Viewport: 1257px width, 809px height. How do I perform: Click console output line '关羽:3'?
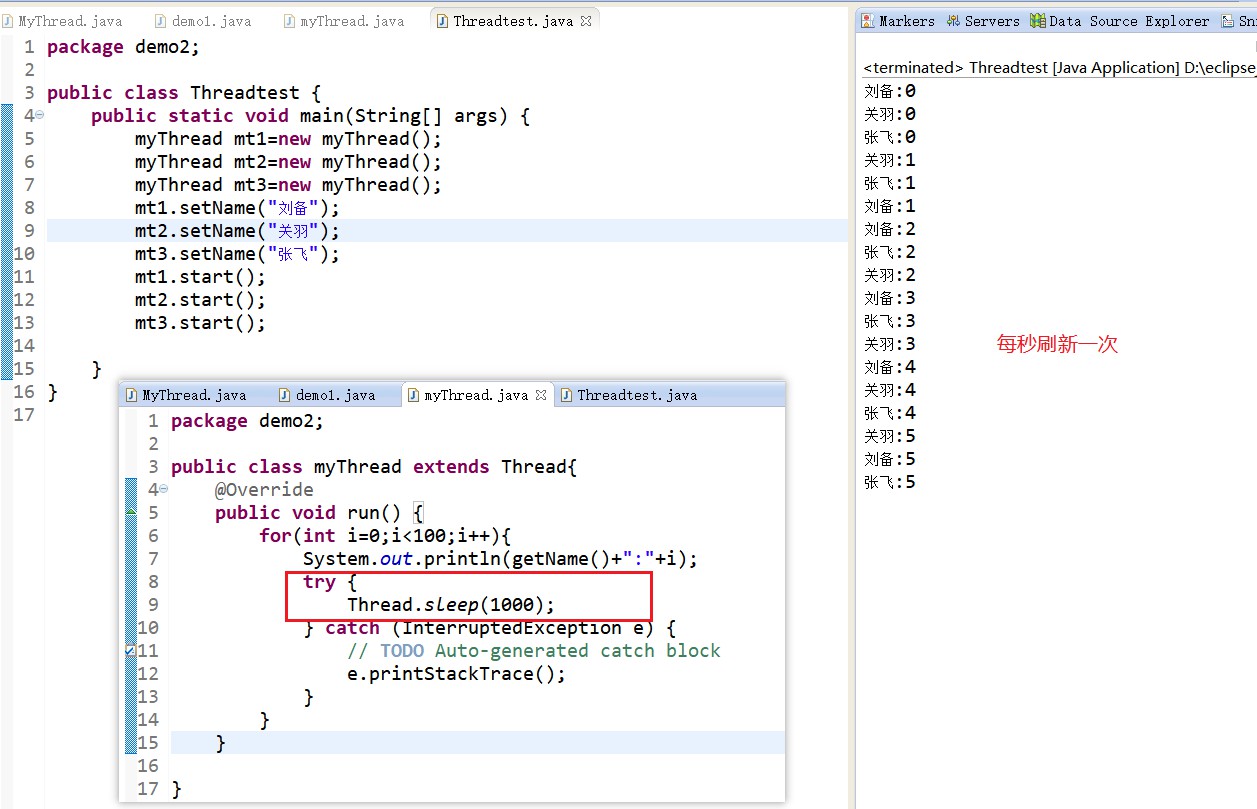click(890, 344)
